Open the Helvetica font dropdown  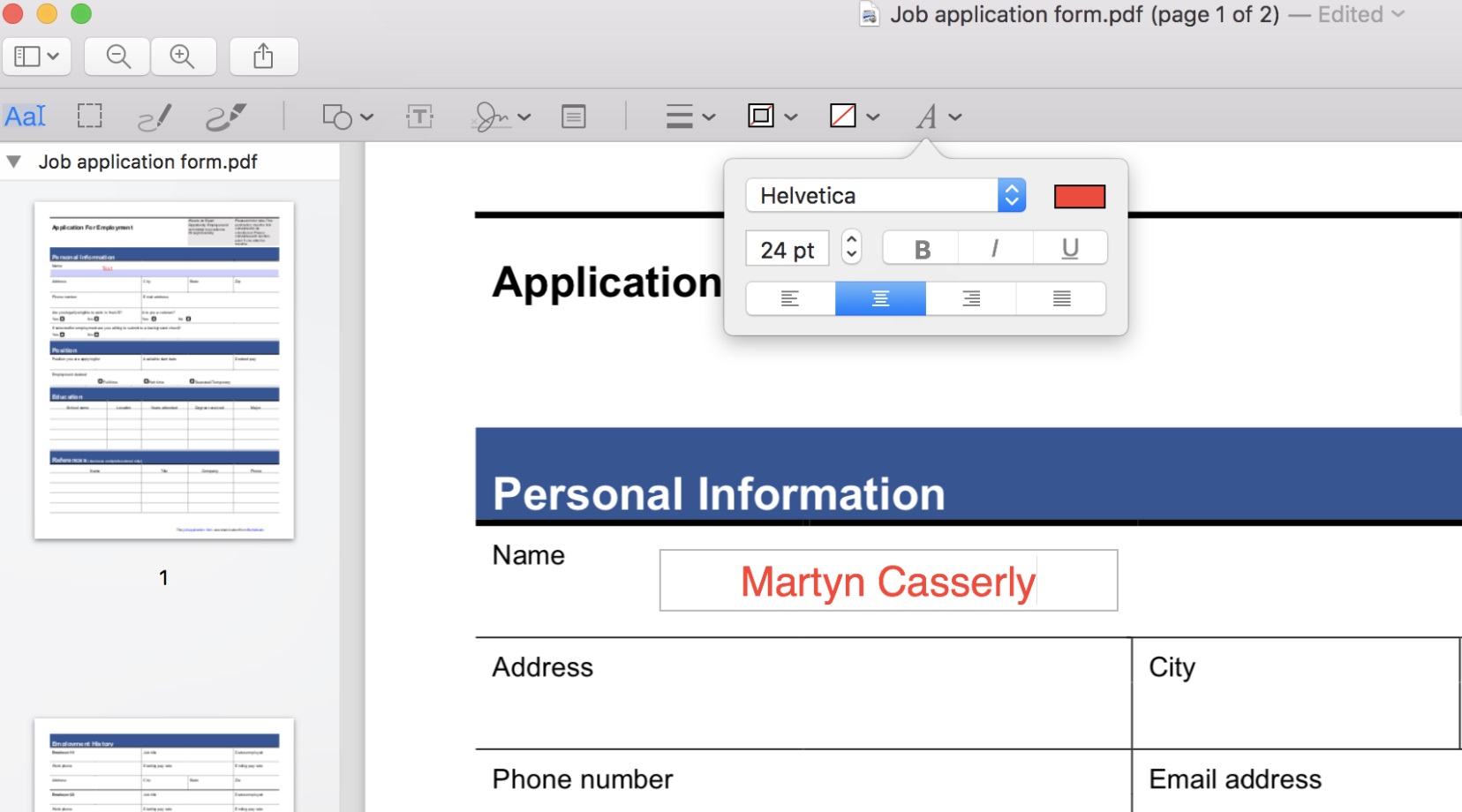(885, 195)
